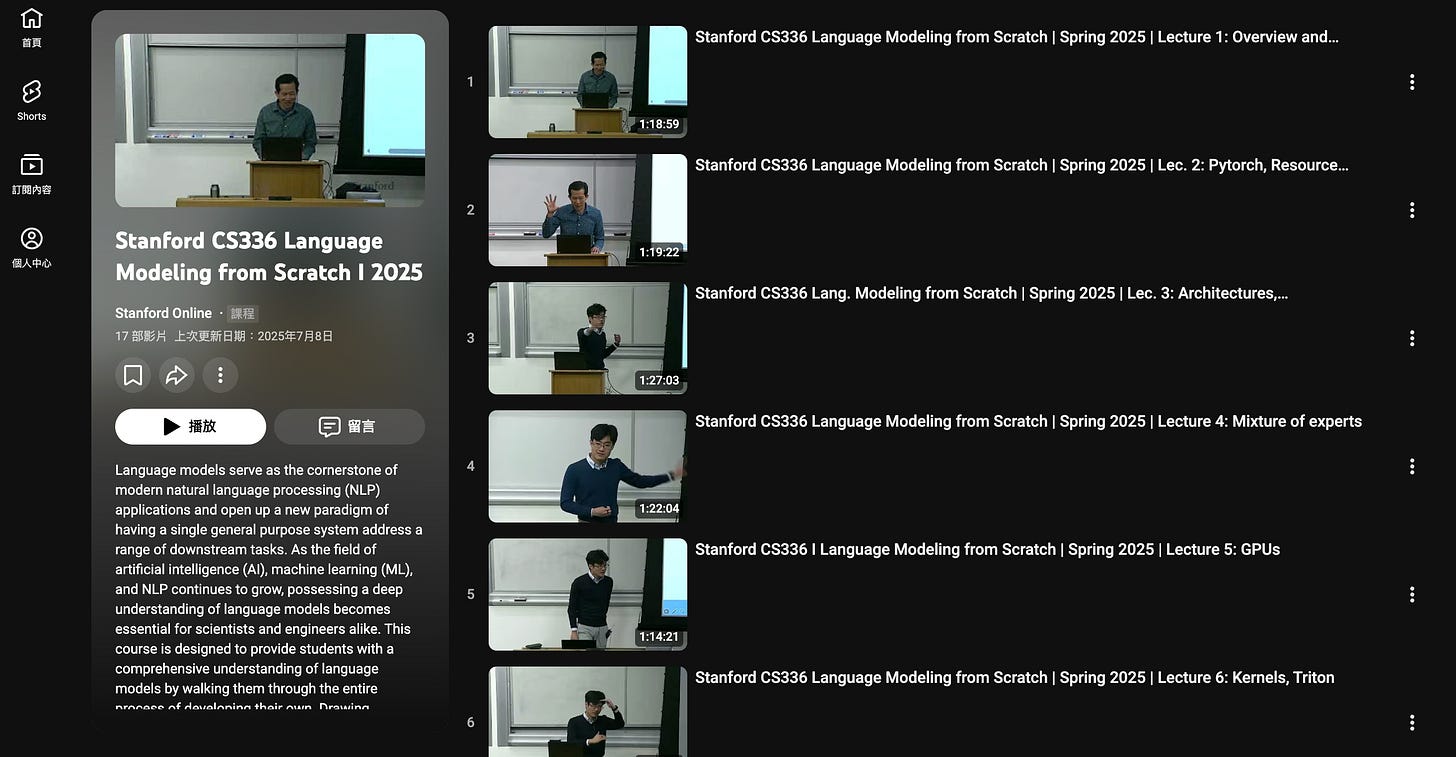The height and width of the screenshot is (757, 1456).
Task: Click title Lecture 6: Kernels, Triton
Action: [x=1015, y=677]
